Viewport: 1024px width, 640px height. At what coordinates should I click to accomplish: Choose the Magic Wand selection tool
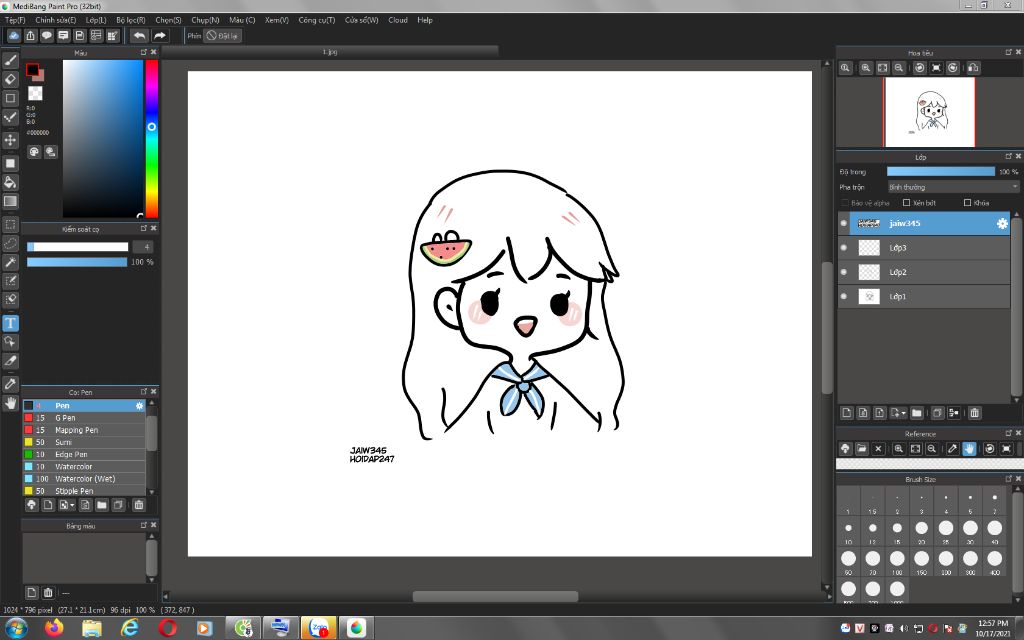(10, 262)
